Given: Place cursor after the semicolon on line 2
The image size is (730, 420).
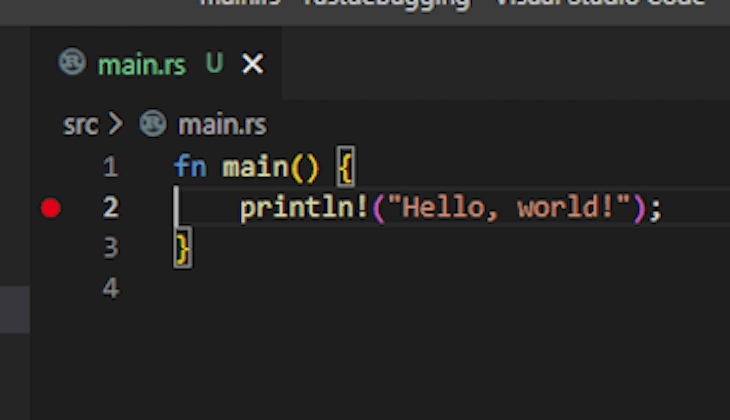Looking at the screenshot, I should [x=664, y=208].
